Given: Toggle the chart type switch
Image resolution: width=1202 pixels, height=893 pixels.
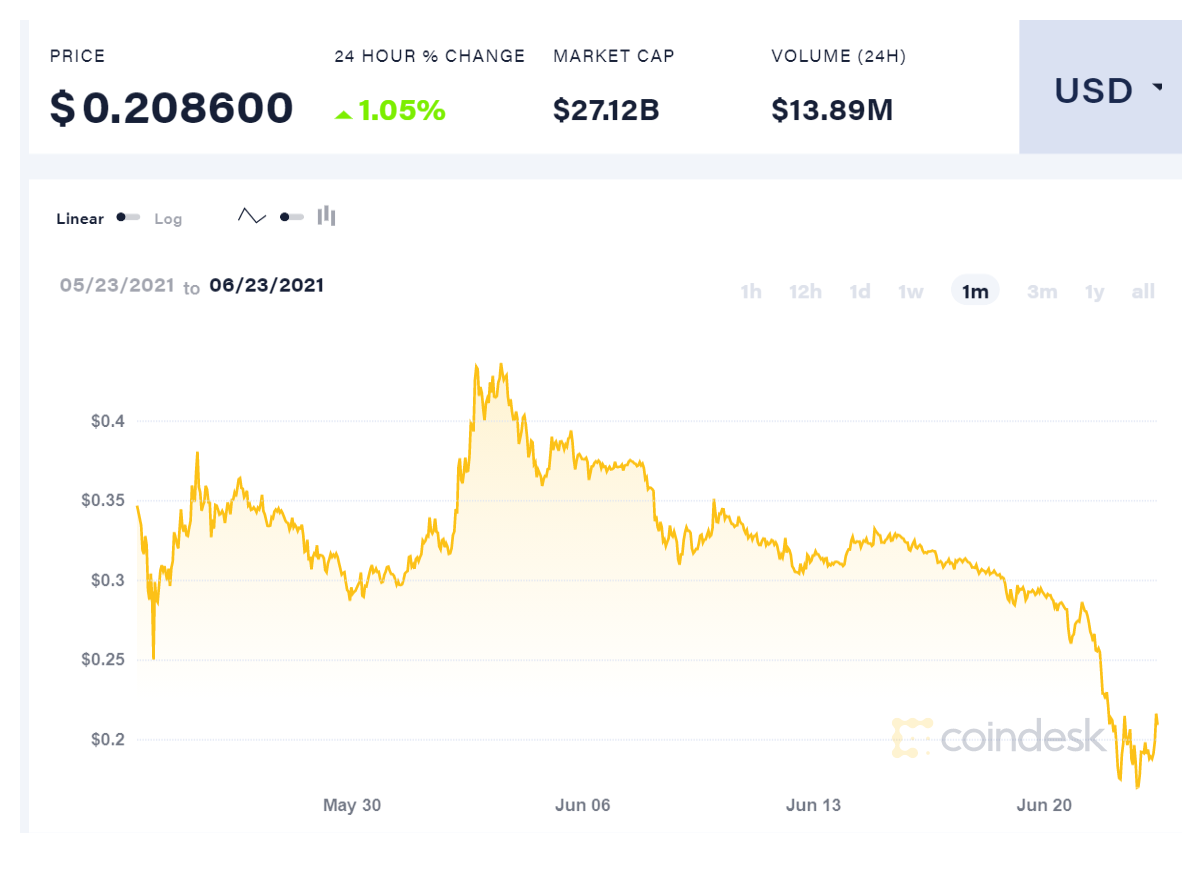Looking at the screenshot, I should click(290, 217).
